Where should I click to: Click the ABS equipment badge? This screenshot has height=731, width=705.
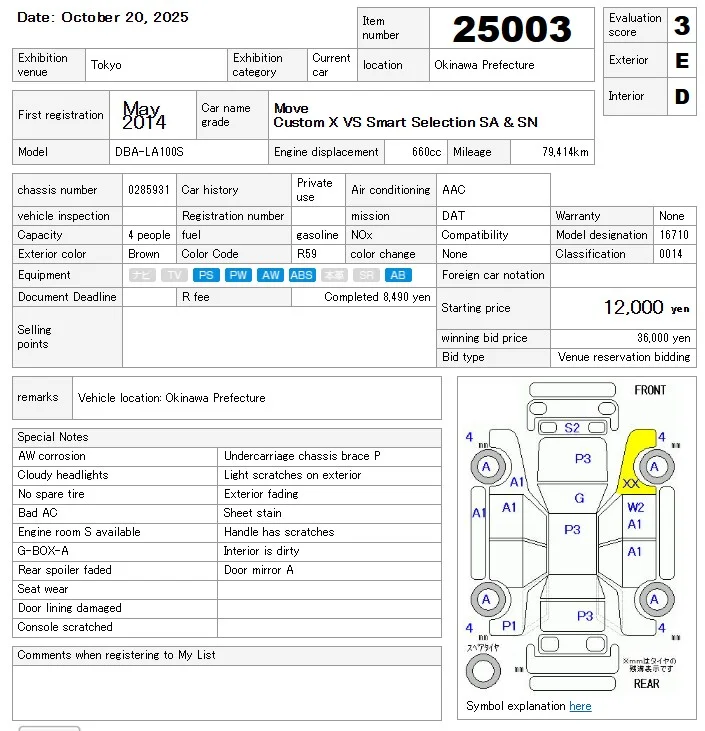pos(302,275)
